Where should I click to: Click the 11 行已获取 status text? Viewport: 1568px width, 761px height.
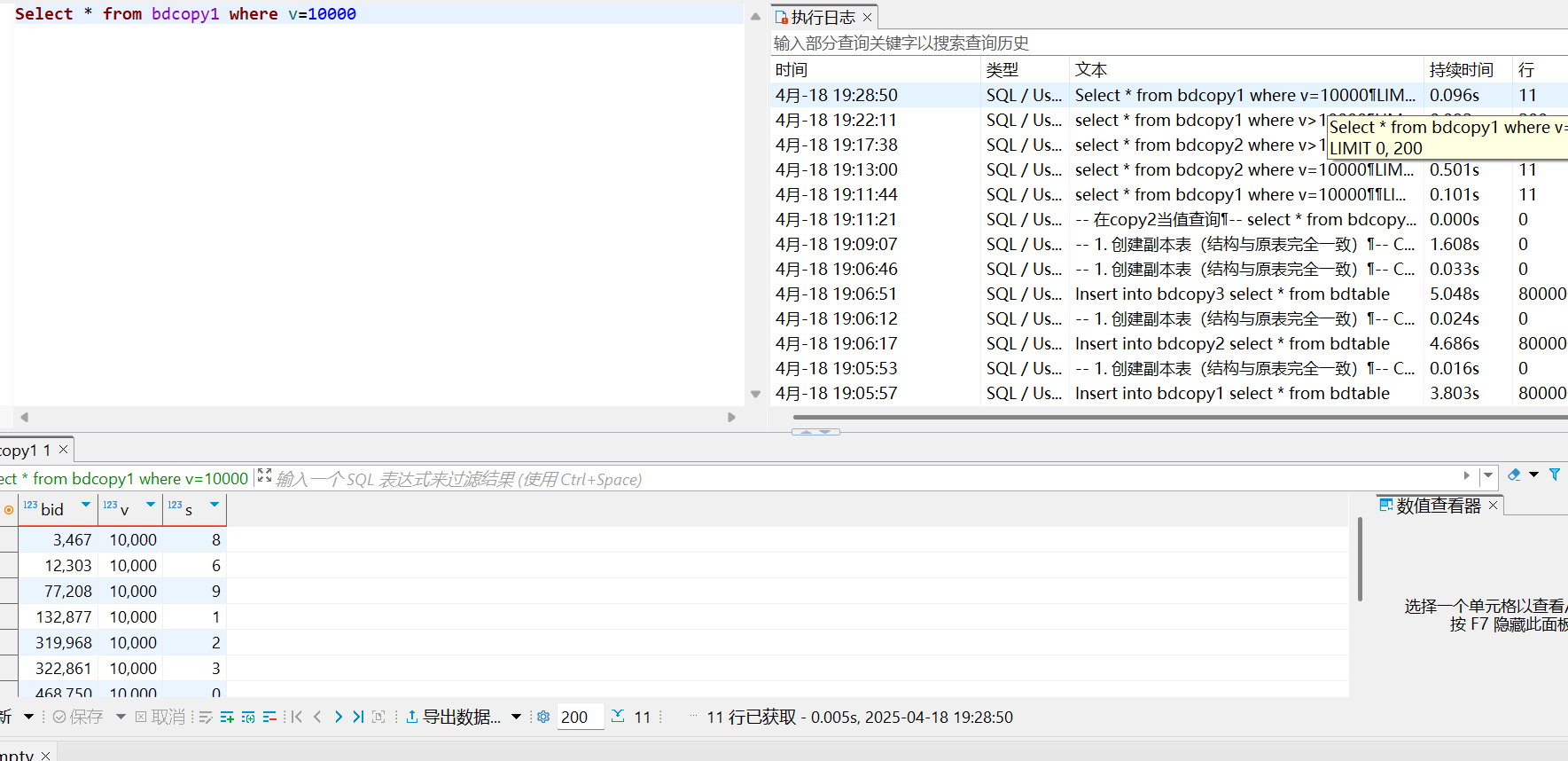coord(752,717)
